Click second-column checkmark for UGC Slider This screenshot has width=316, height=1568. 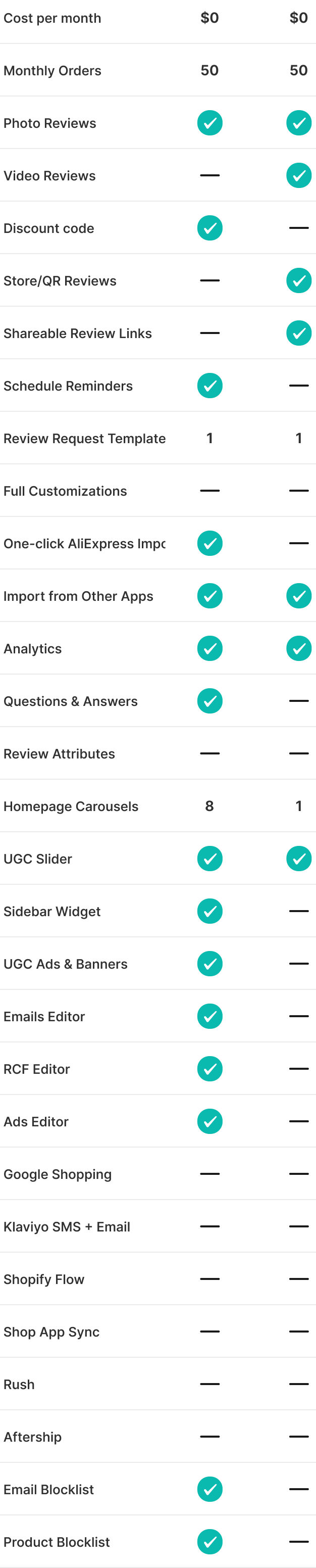coord(298,859)
